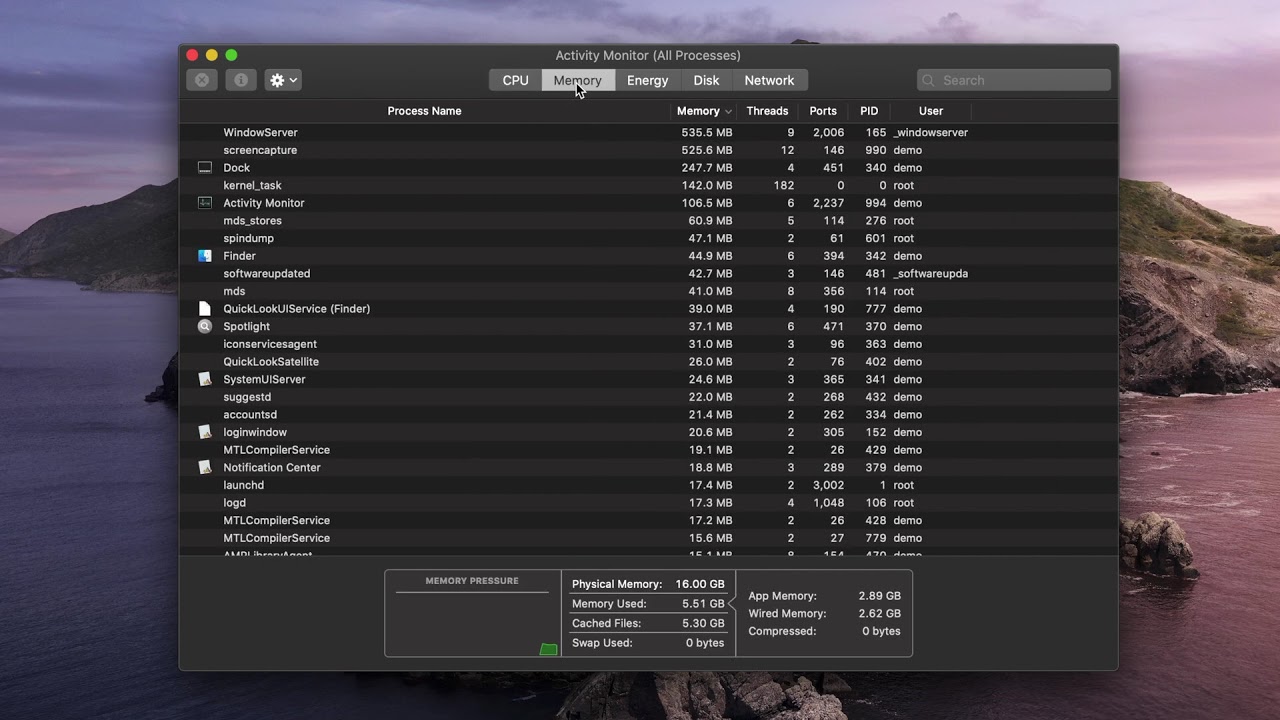Click the green memory pressure indicator
This screenshot has width=1280, height=720.
(548, 650)
